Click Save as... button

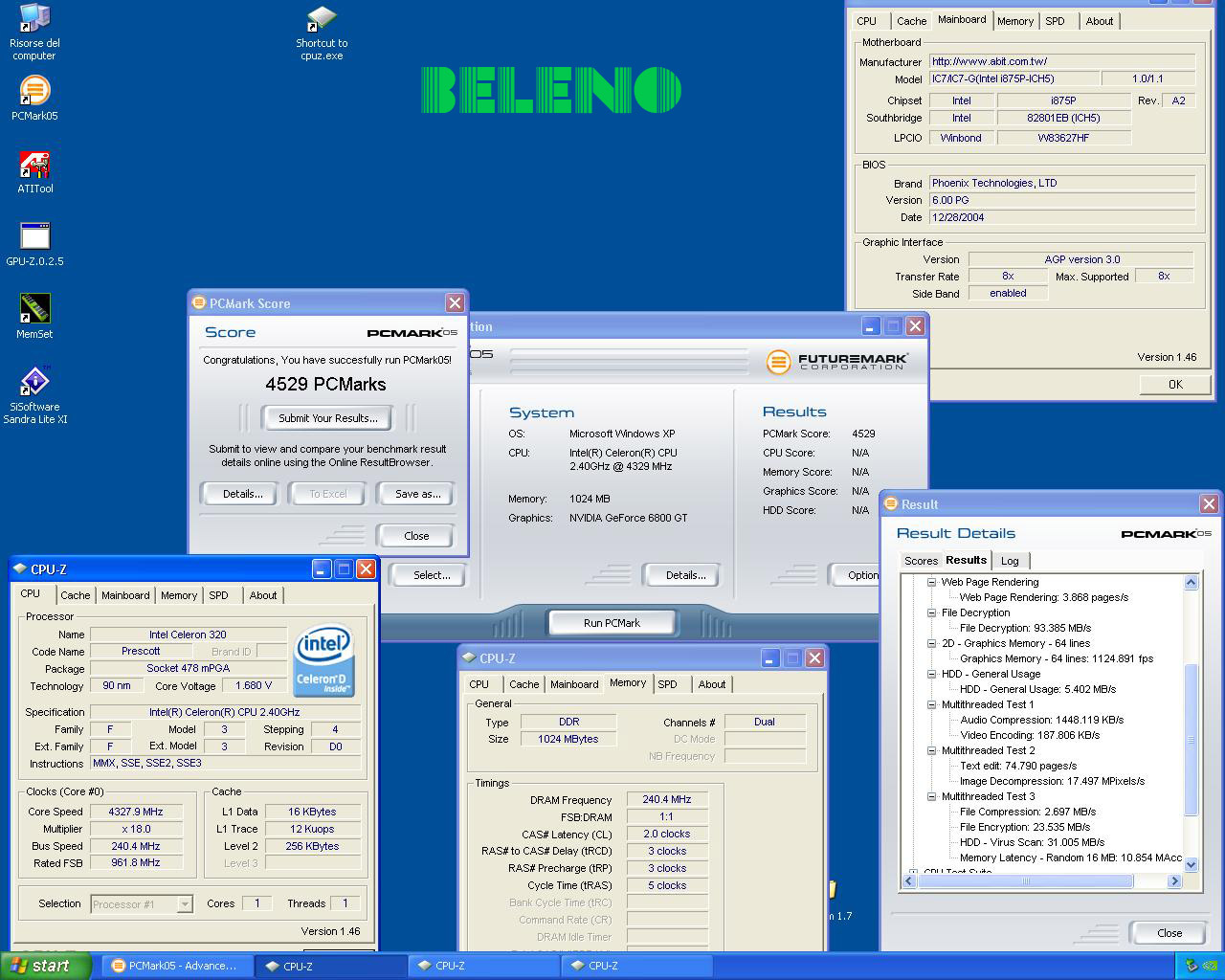pyautogui.click(x=417, y=494)
